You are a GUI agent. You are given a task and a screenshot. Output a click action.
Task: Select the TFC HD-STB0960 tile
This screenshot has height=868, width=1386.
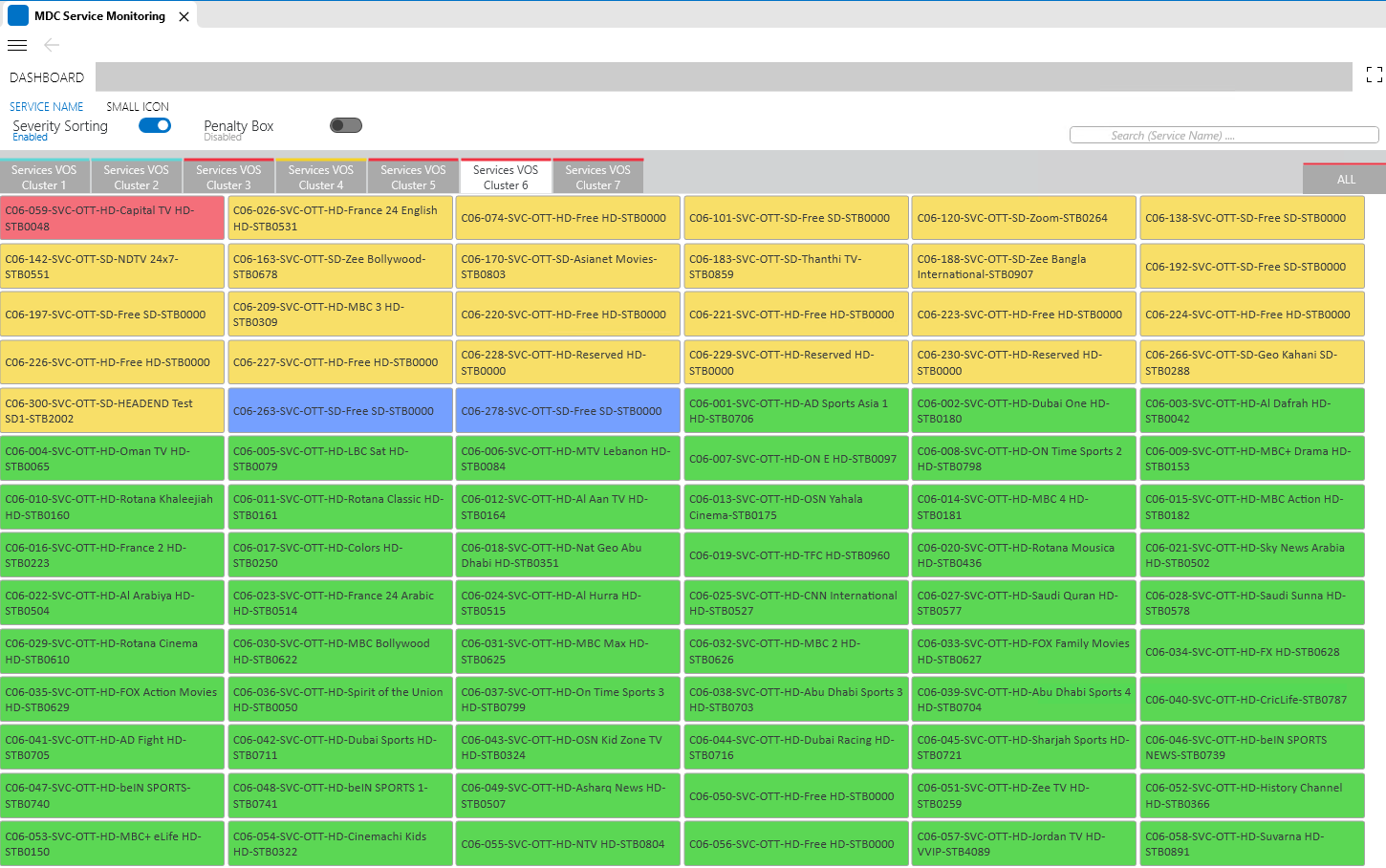796,555
